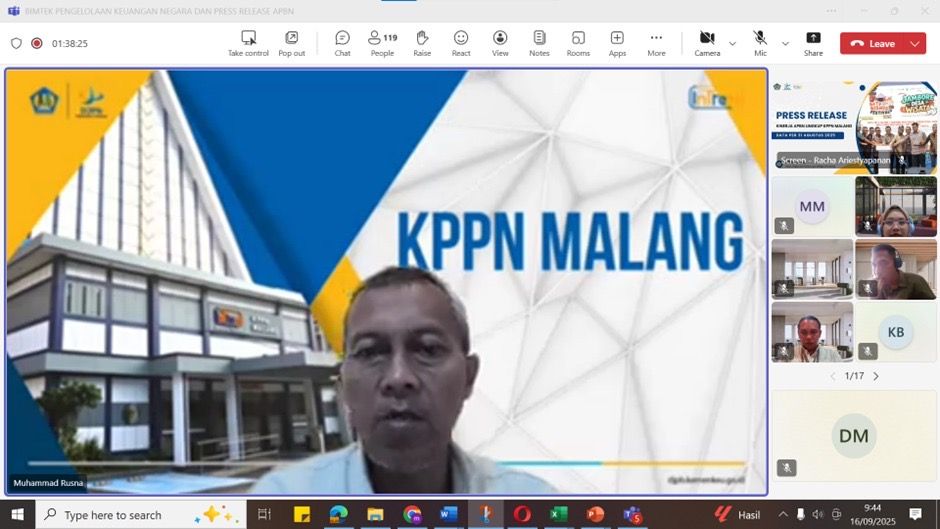This screenshot has width=940, height=529.
Task: Open Sticky Notes from taskbar
Action: coord(302,515)
